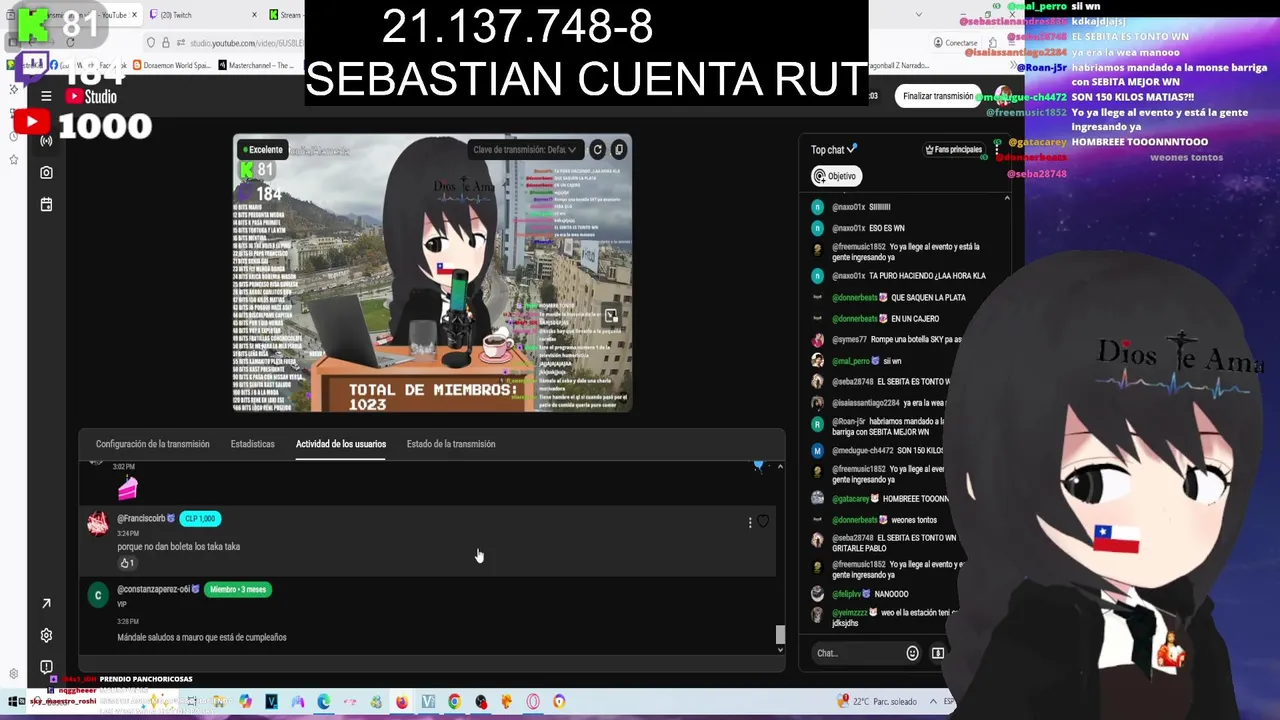Click constanzaperez-o6i's avatar
Viewport: 1280px width, 720px height.
[x=98, y=595]
